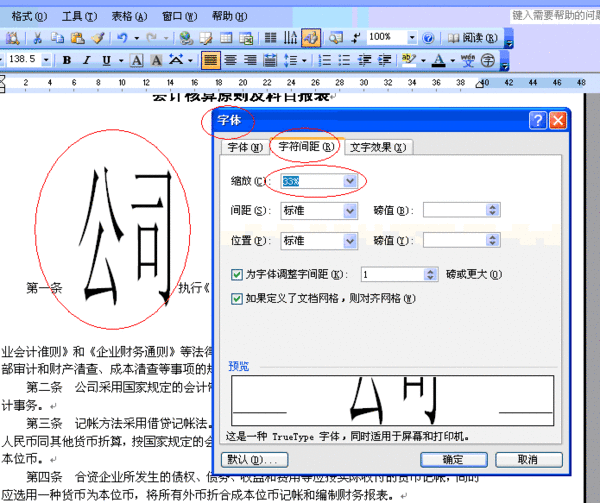Apply the text highlight color
The image size is (600, 503).
point(409,60)
